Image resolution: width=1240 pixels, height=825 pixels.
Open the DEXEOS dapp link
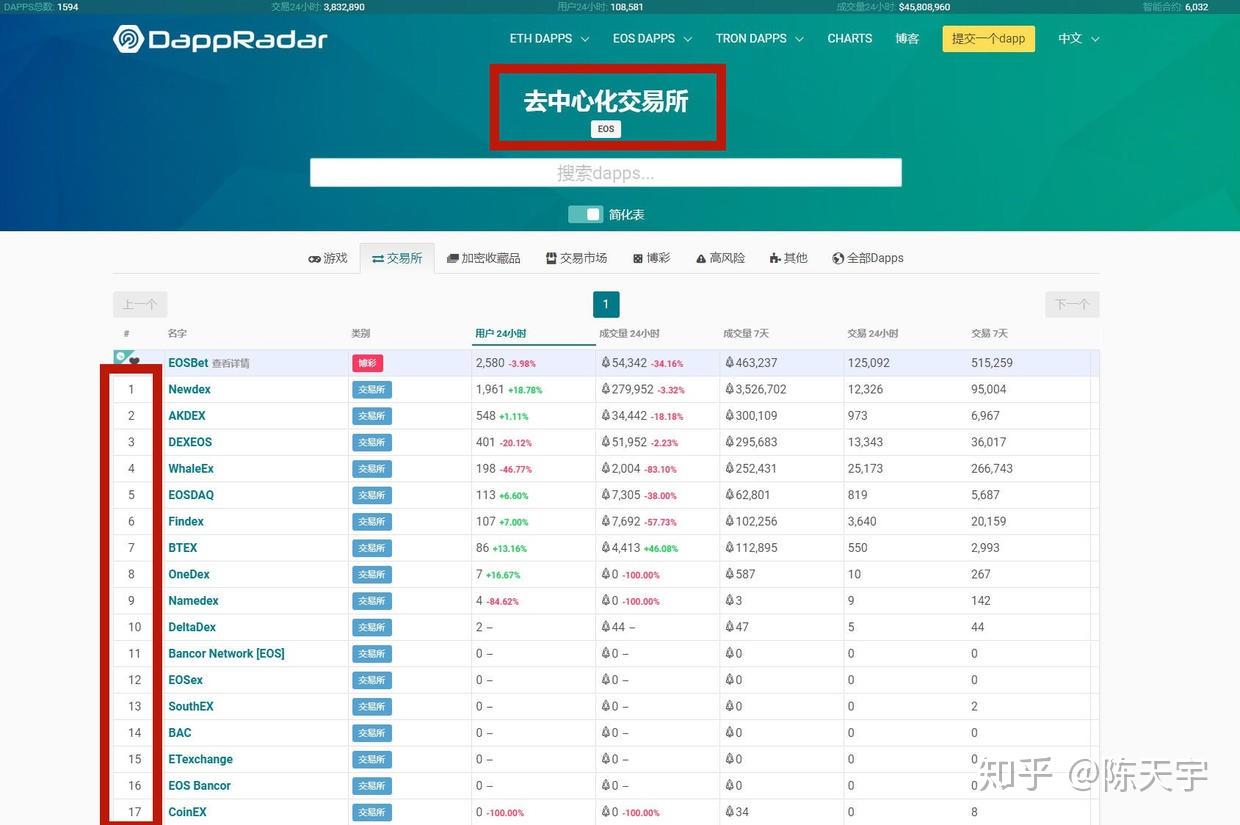(x=190, y=442)
